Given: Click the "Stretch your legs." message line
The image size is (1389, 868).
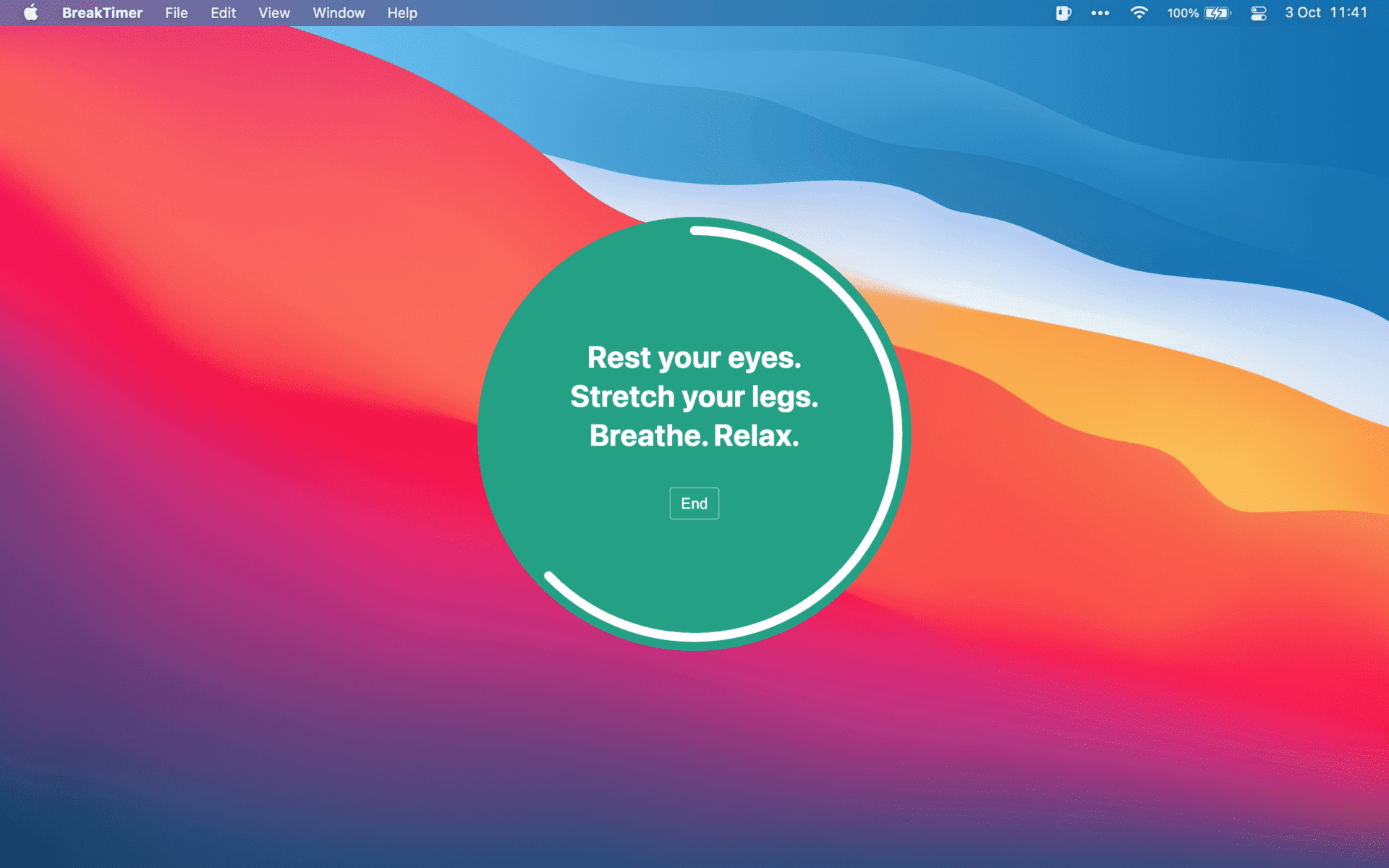Looking at the screenshot, I should pos(694,397).
